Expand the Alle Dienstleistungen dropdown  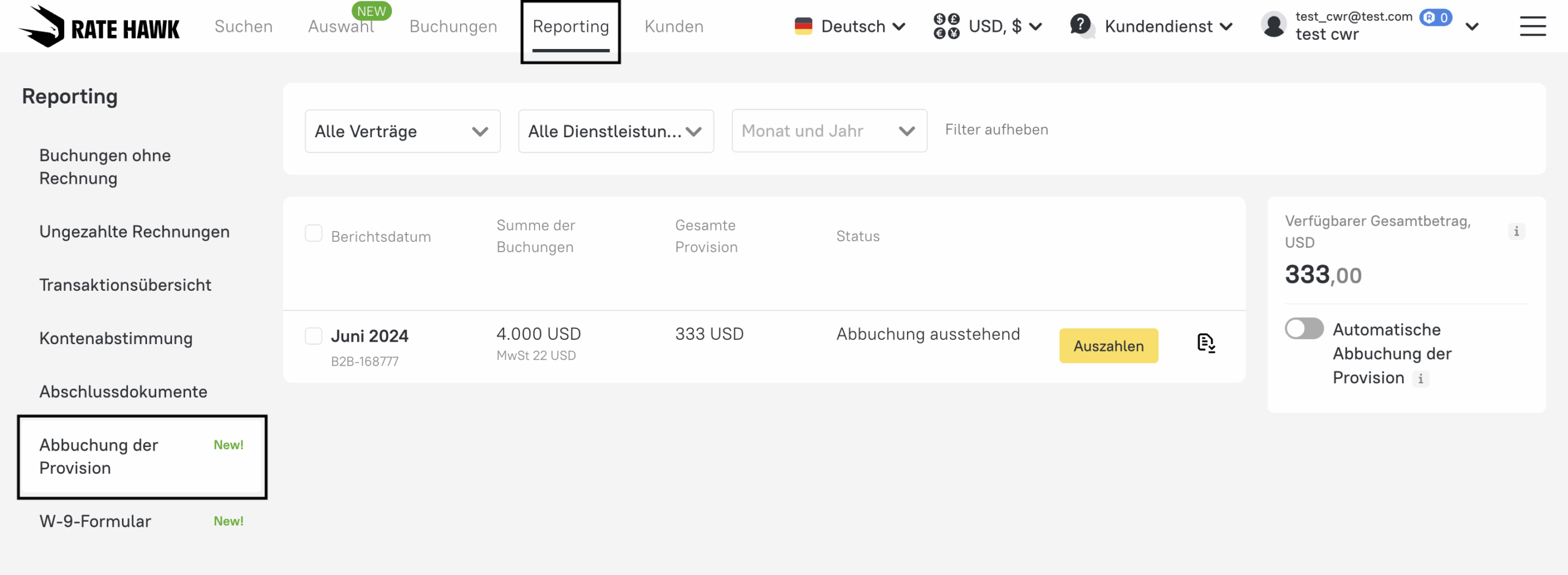pyautogui.click(x=616, y=131)
